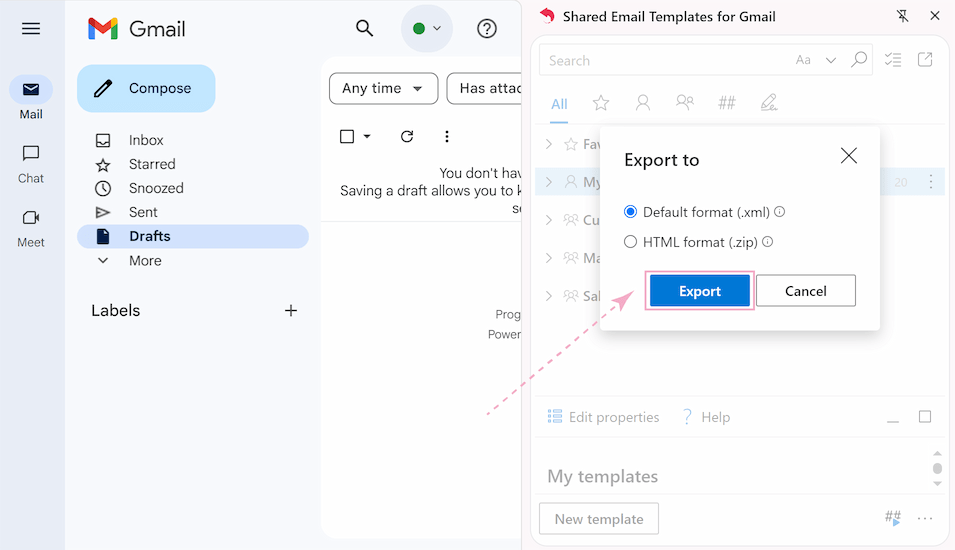Viewport: 955px width, 550px height.
Task: Select the All tab
Action: pyautogui.click(x=559, y=104)
